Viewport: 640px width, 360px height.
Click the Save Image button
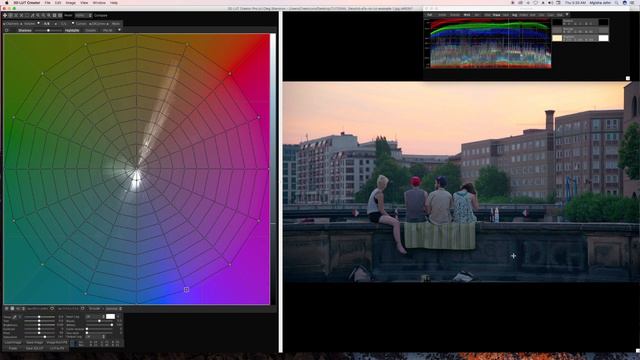pyautogui.click(x=35, y=342)
